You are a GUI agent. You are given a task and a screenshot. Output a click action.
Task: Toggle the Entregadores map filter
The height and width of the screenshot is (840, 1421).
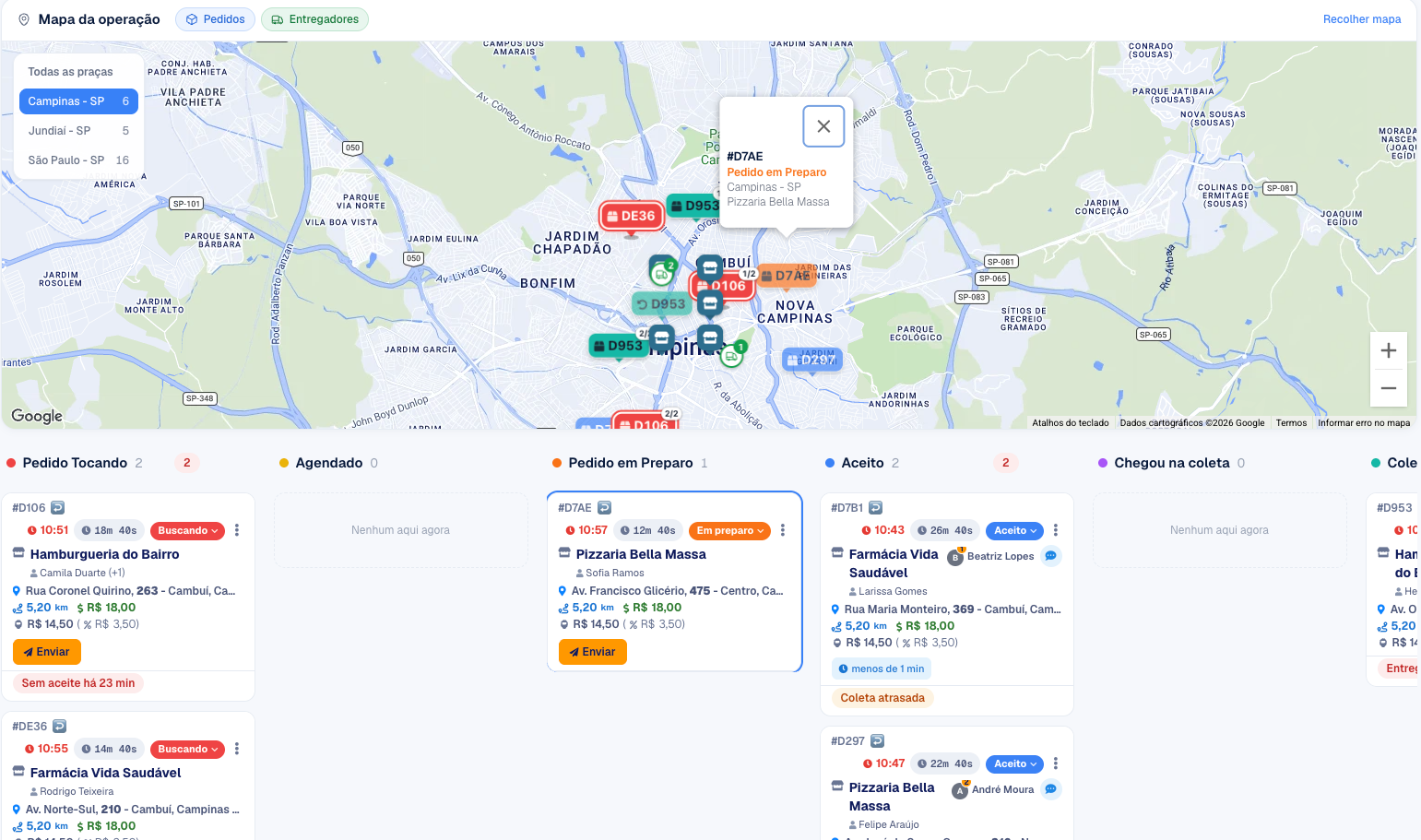pyautogui.click(x=315, y=19)
